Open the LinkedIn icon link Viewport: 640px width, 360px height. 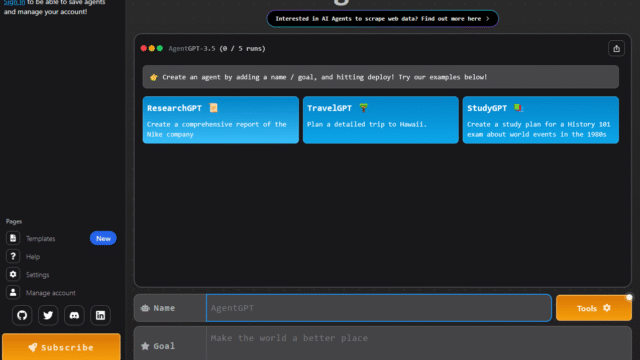pos(100,315)
